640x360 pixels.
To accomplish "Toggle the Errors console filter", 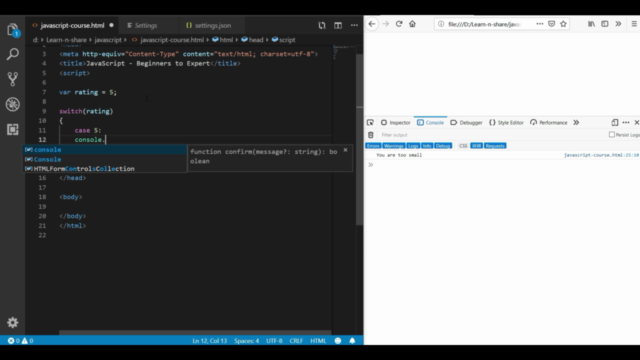I will pyautogui.click(x=373, y=146).
